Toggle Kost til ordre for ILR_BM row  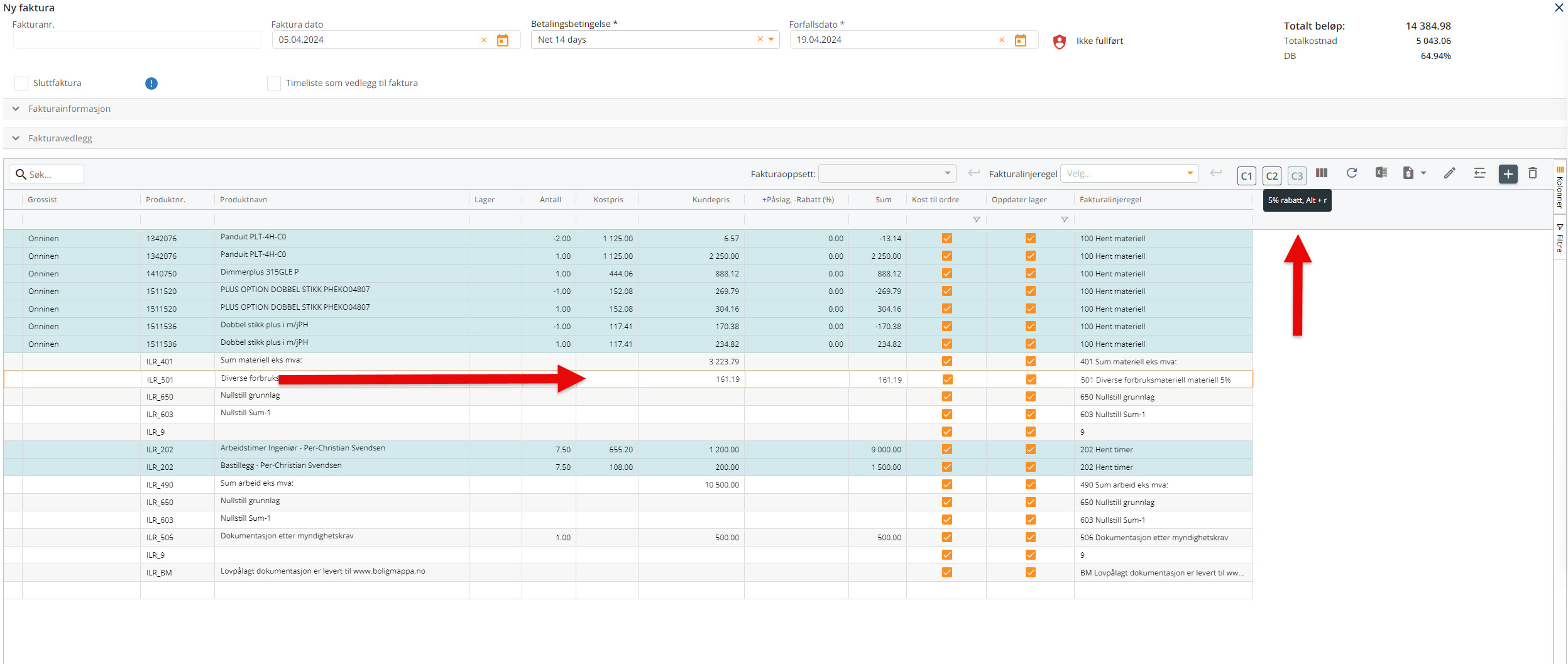pos(946,572)
